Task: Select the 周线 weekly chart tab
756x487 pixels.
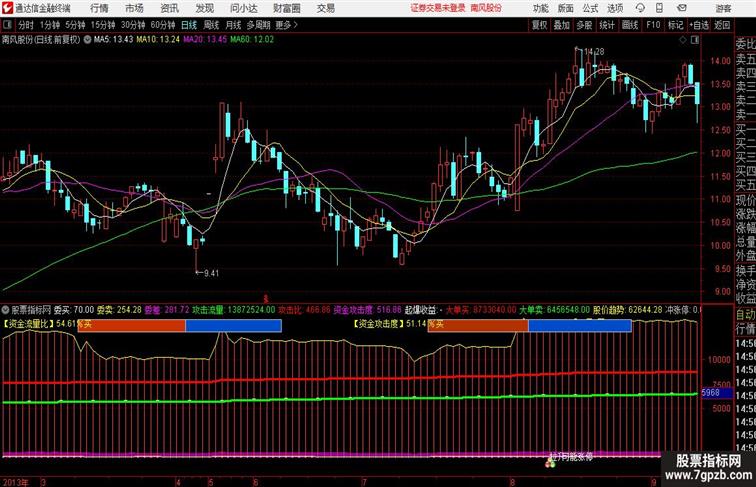Action: [x=211, y=25]
